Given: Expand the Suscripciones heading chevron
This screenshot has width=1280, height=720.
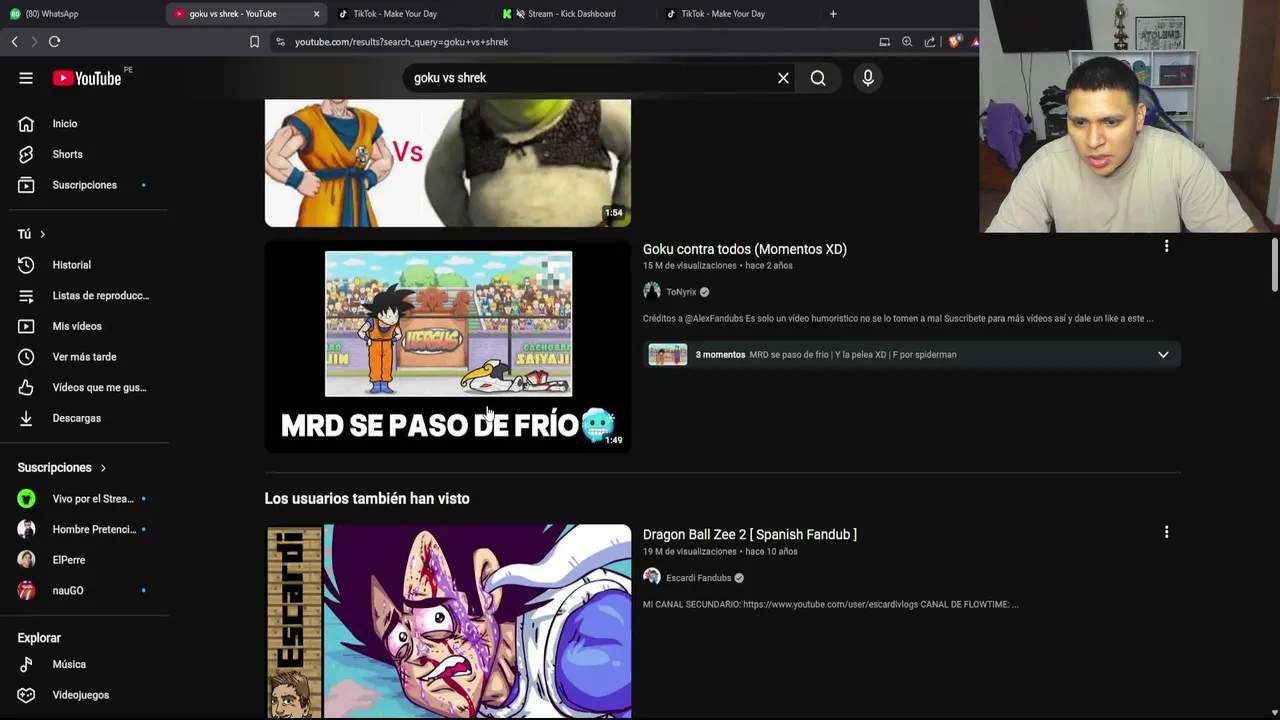Looking at the screenshot, I should [102, 468].
